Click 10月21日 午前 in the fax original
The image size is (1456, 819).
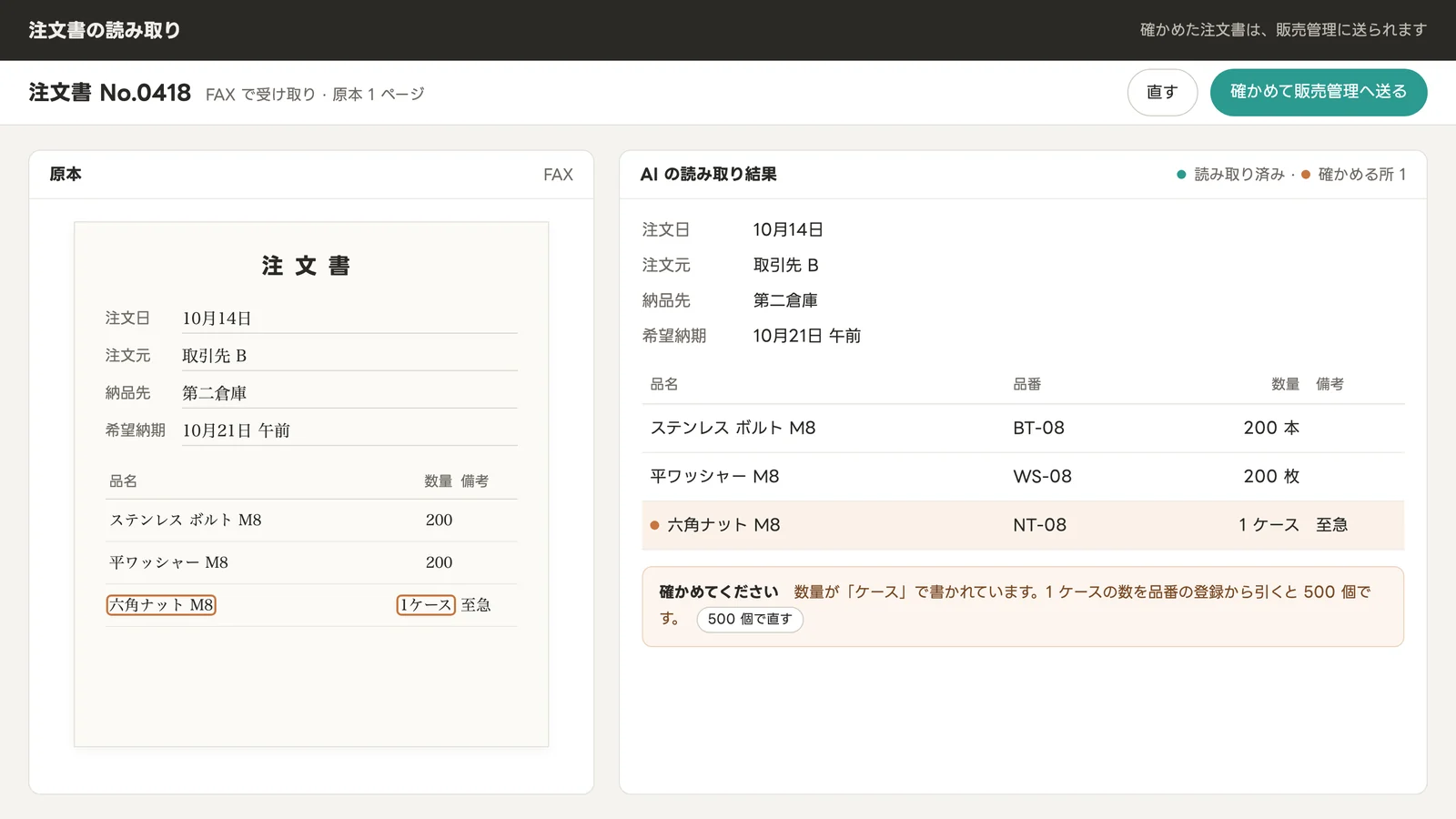click(237, 430)
